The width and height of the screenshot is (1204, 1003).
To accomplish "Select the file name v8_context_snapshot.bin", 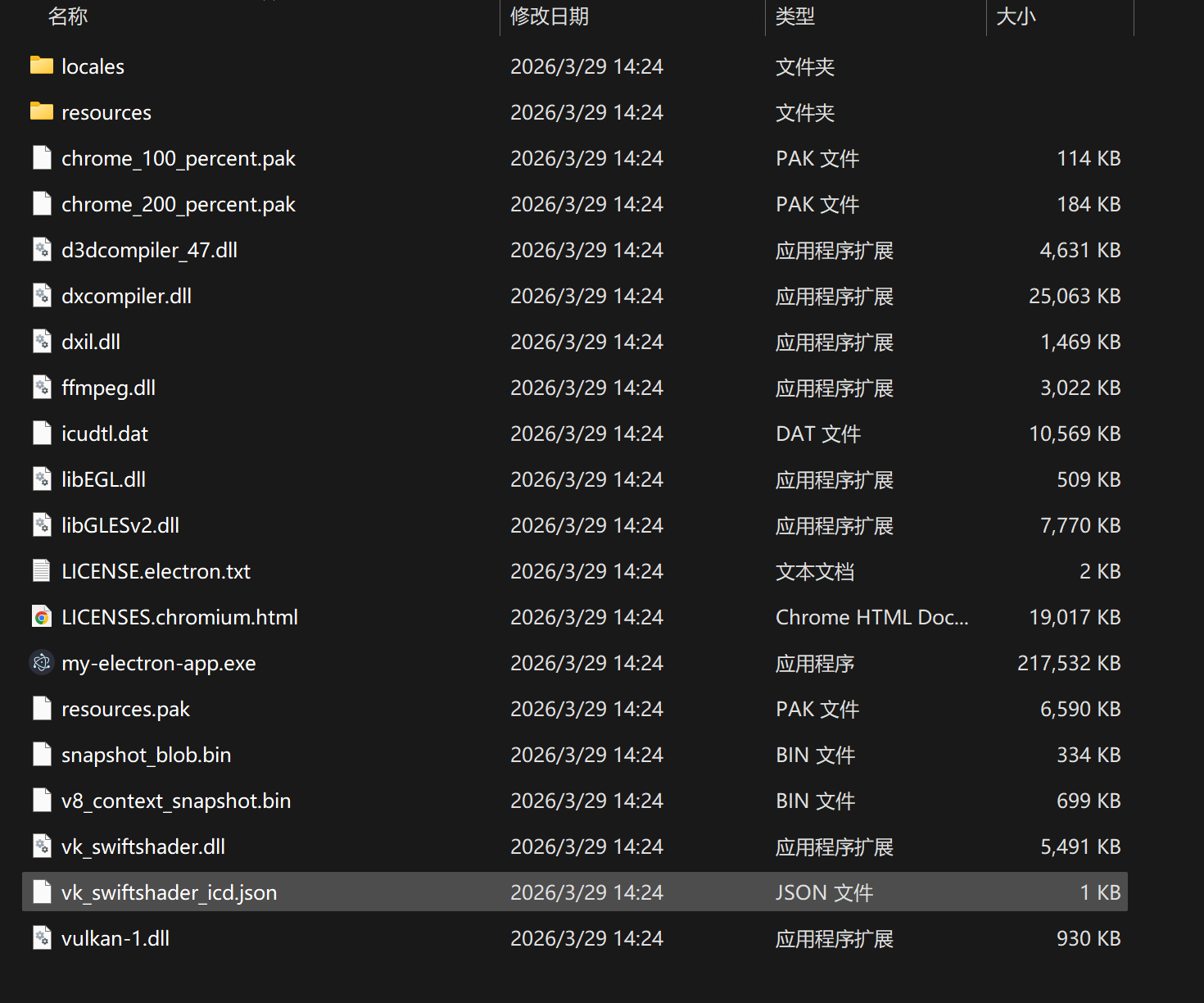I will point(176,801).
